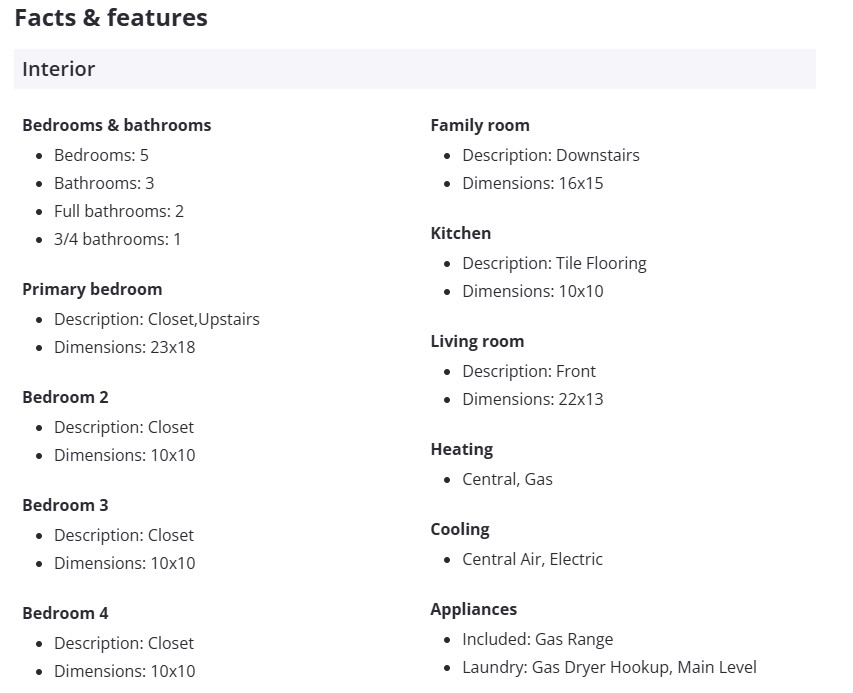Viewport: 853px width, 693px height.
Task: Click the Living room heading
Action: pyautogui.click(x=477, y=341)
